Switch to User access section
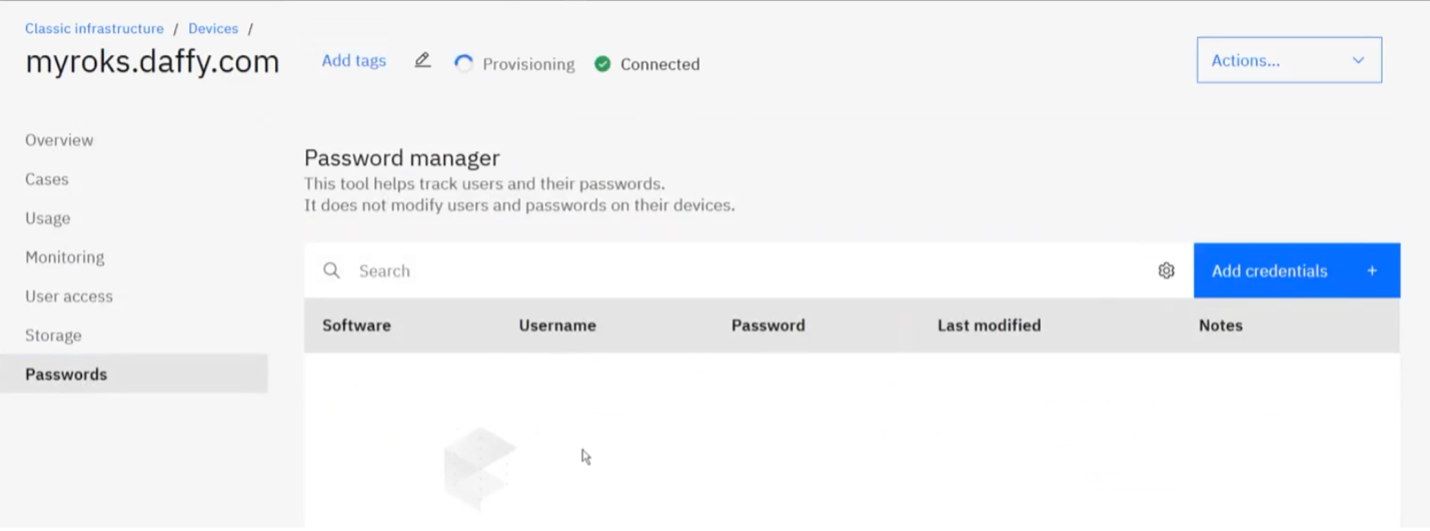The width and height of the screenshot is (1430, 531). click(69, 296)
